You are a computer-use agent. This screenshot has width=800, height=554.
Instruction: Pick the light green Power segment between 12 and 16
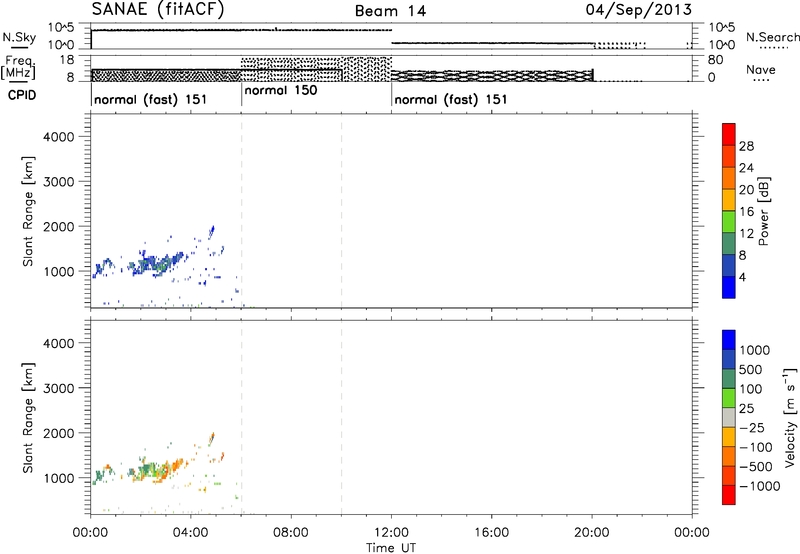(729, 221)
